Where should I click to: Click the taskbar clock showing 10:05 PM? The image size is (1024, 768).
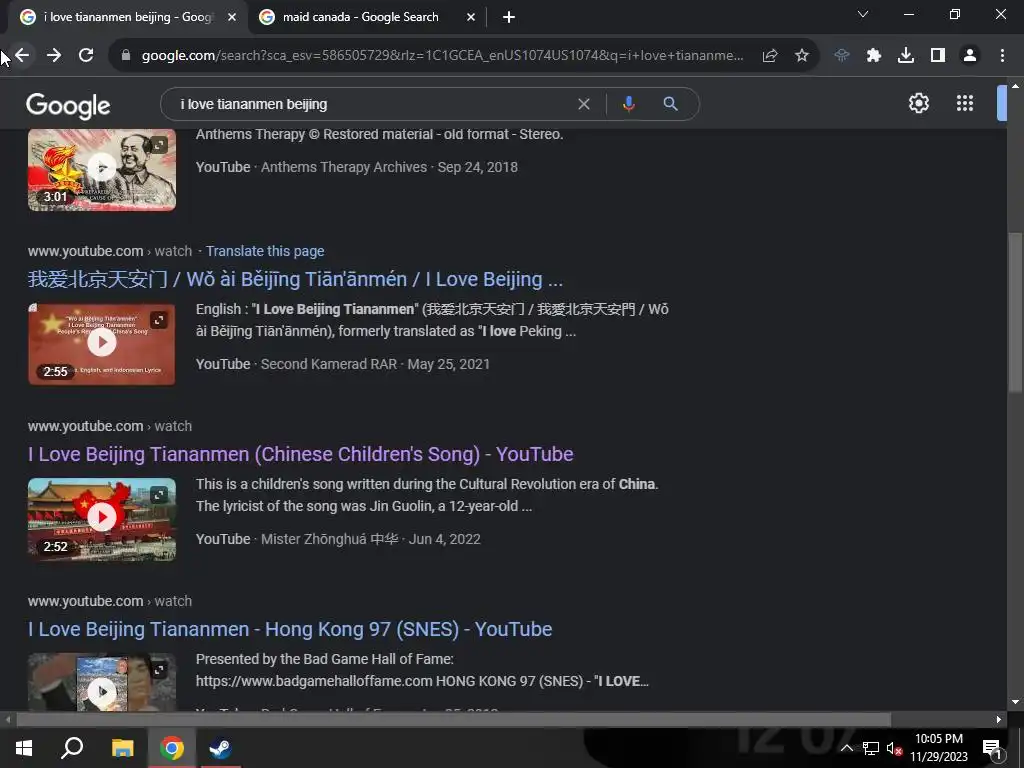[x=939, y=748]
